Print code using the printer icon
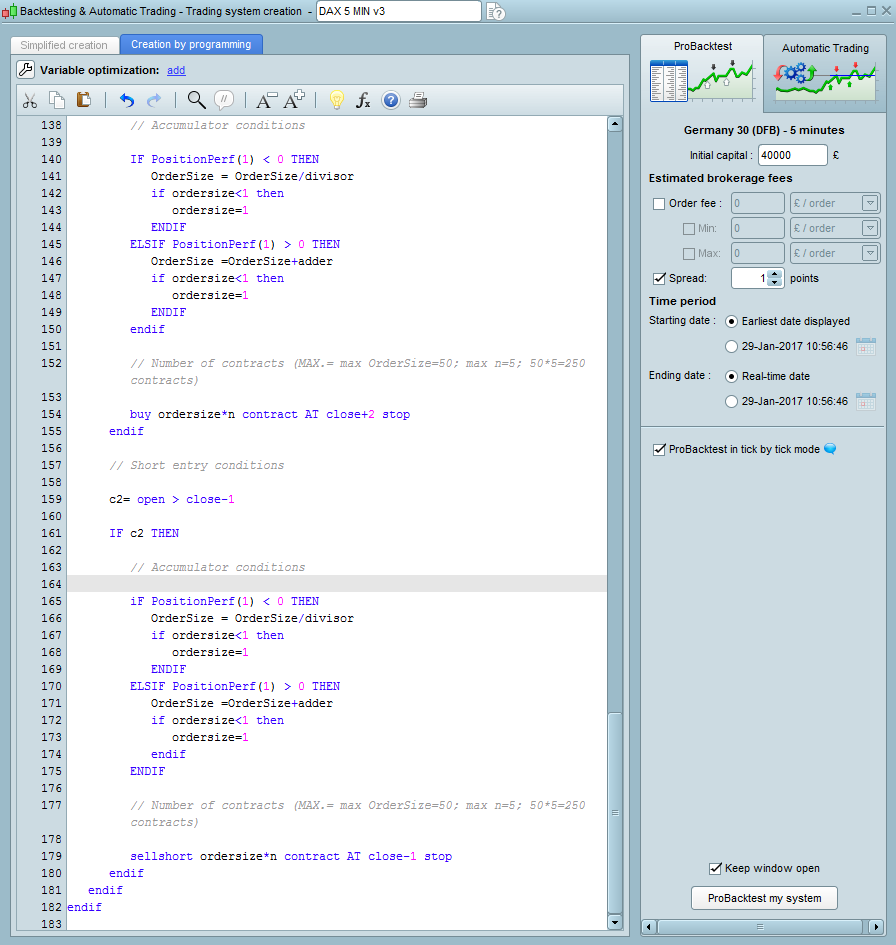Viewport: 896px width, 945px height. (x=418, y=100)
